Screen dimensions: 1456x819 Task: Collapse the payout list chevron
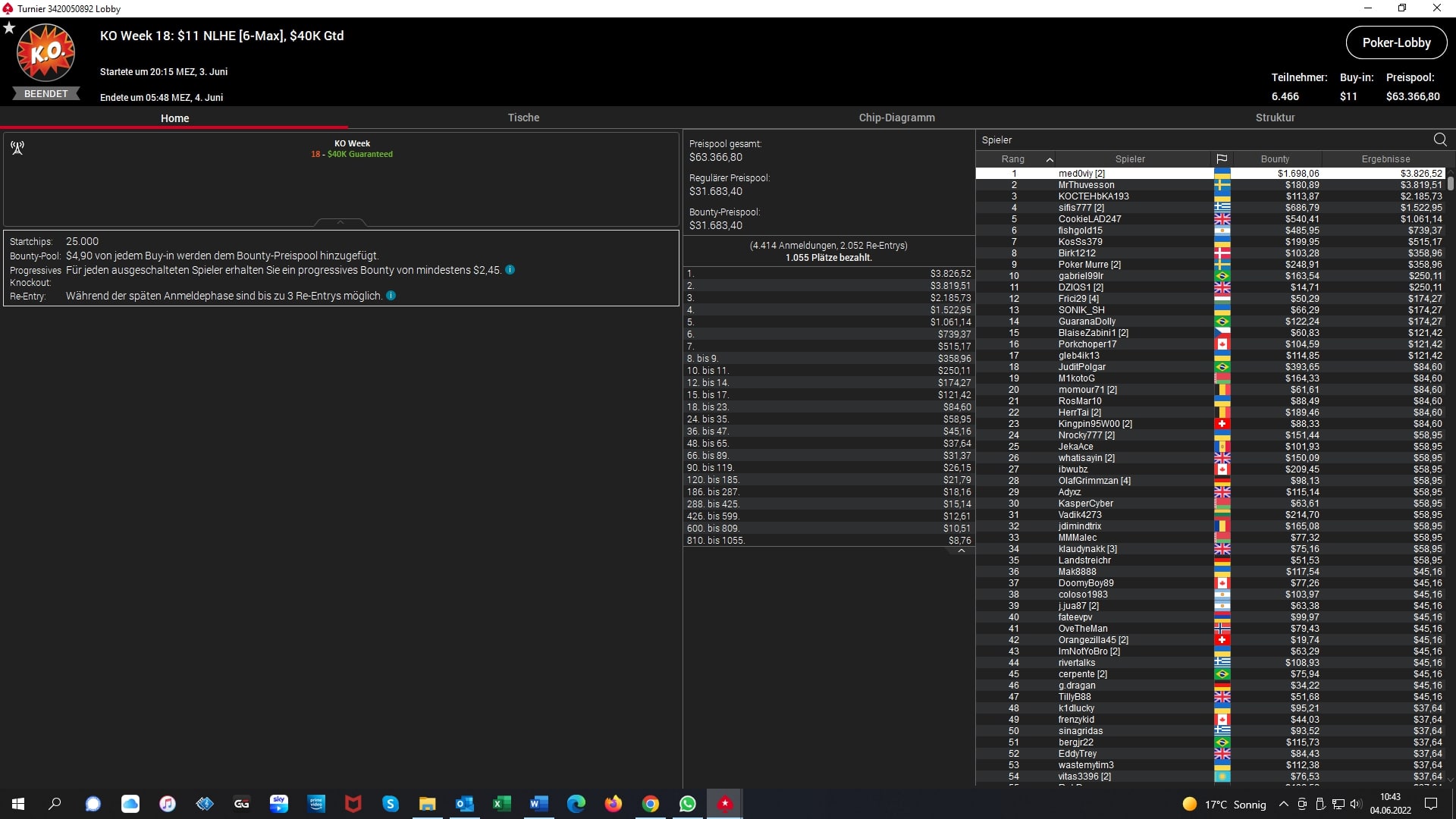961,551
